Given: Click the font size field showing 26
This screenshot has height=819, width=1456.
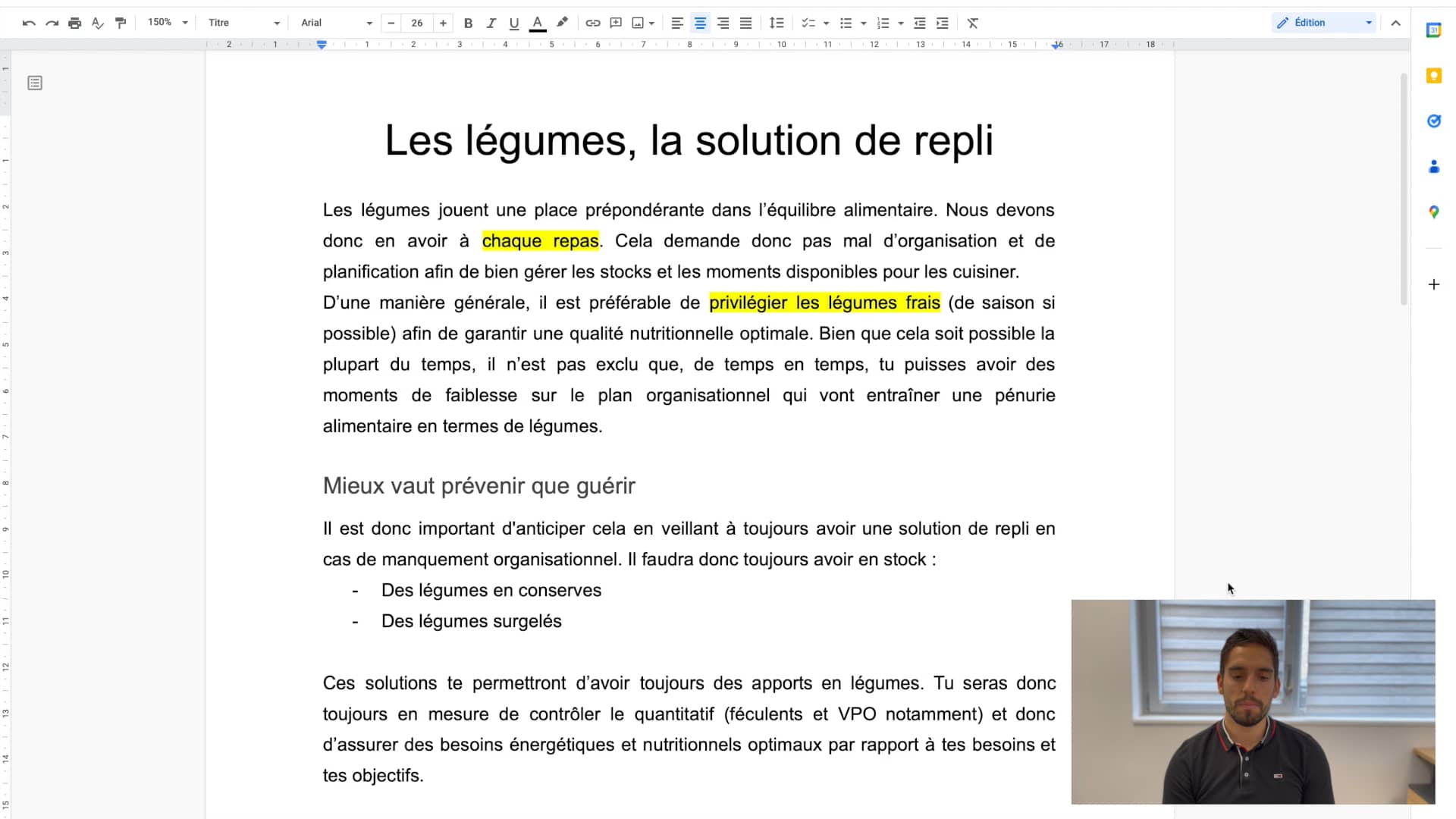Looking at the screenshot, I should tap(417, 23).
